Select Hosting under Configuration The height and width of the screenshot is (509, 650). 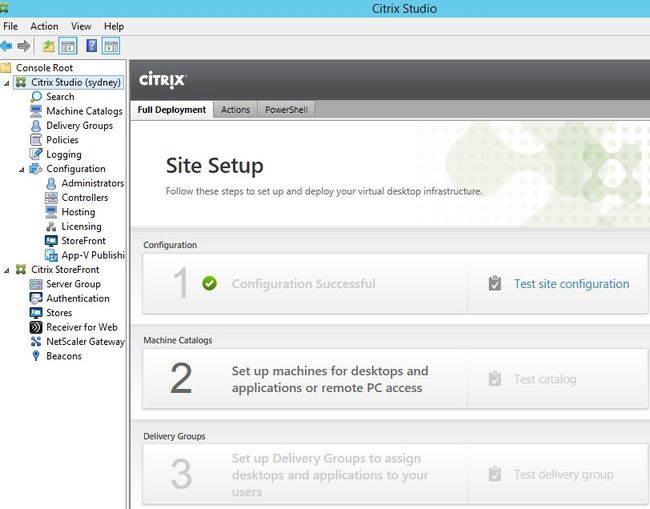point(78,212)
